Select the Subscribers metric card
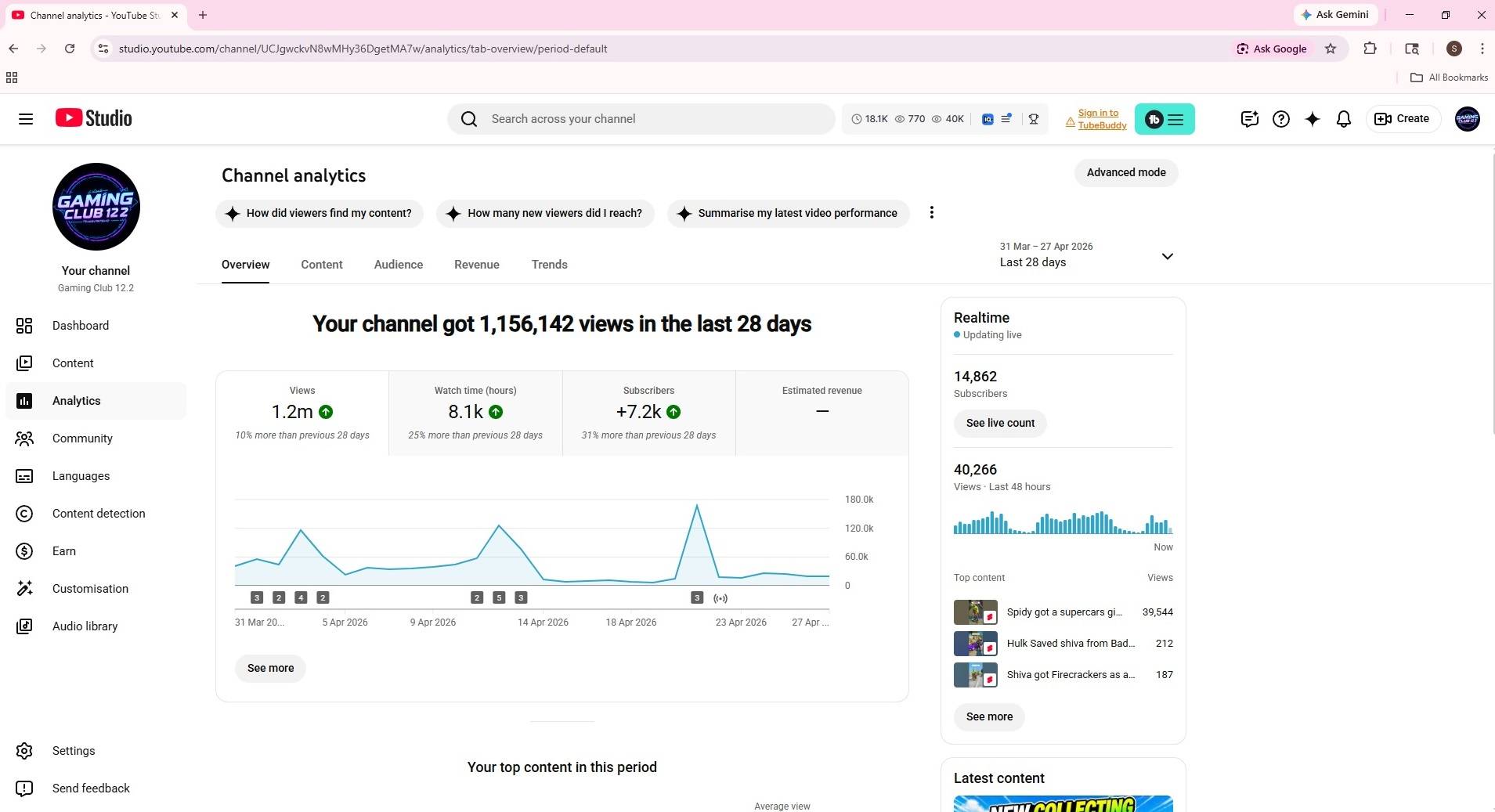The image size is (1495, 812). pyautogui.click(x=648, y=413)
